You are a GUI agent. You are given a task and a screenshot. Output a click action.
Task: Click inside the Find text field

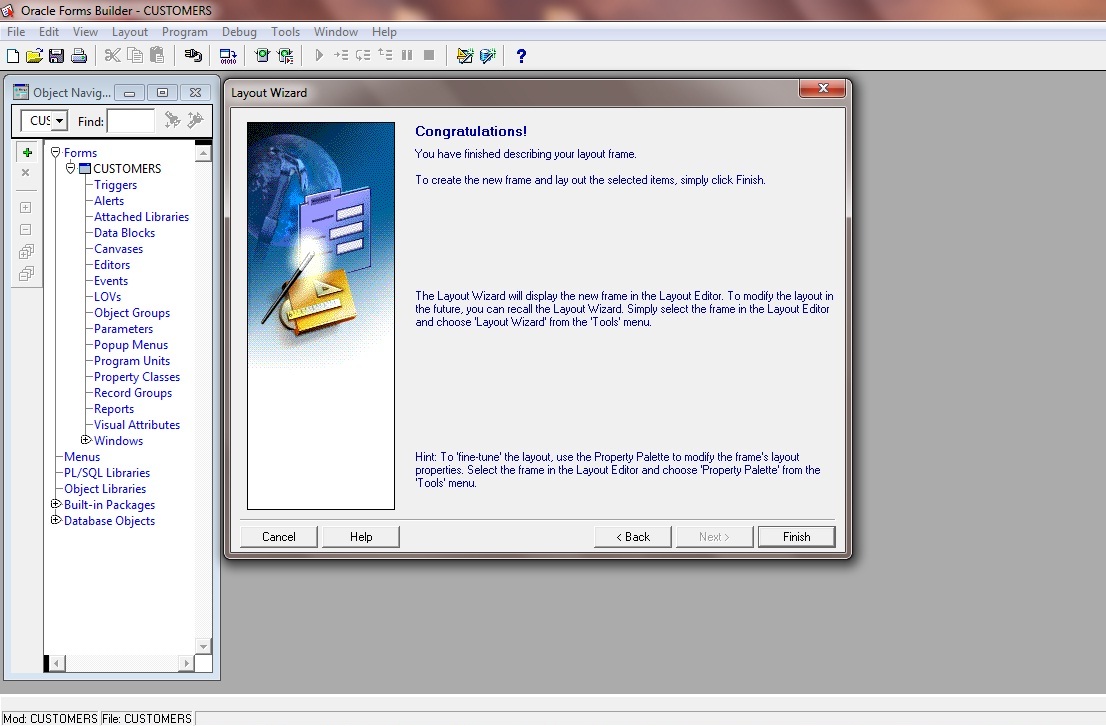pyautogui.click(x=131, y=120)
